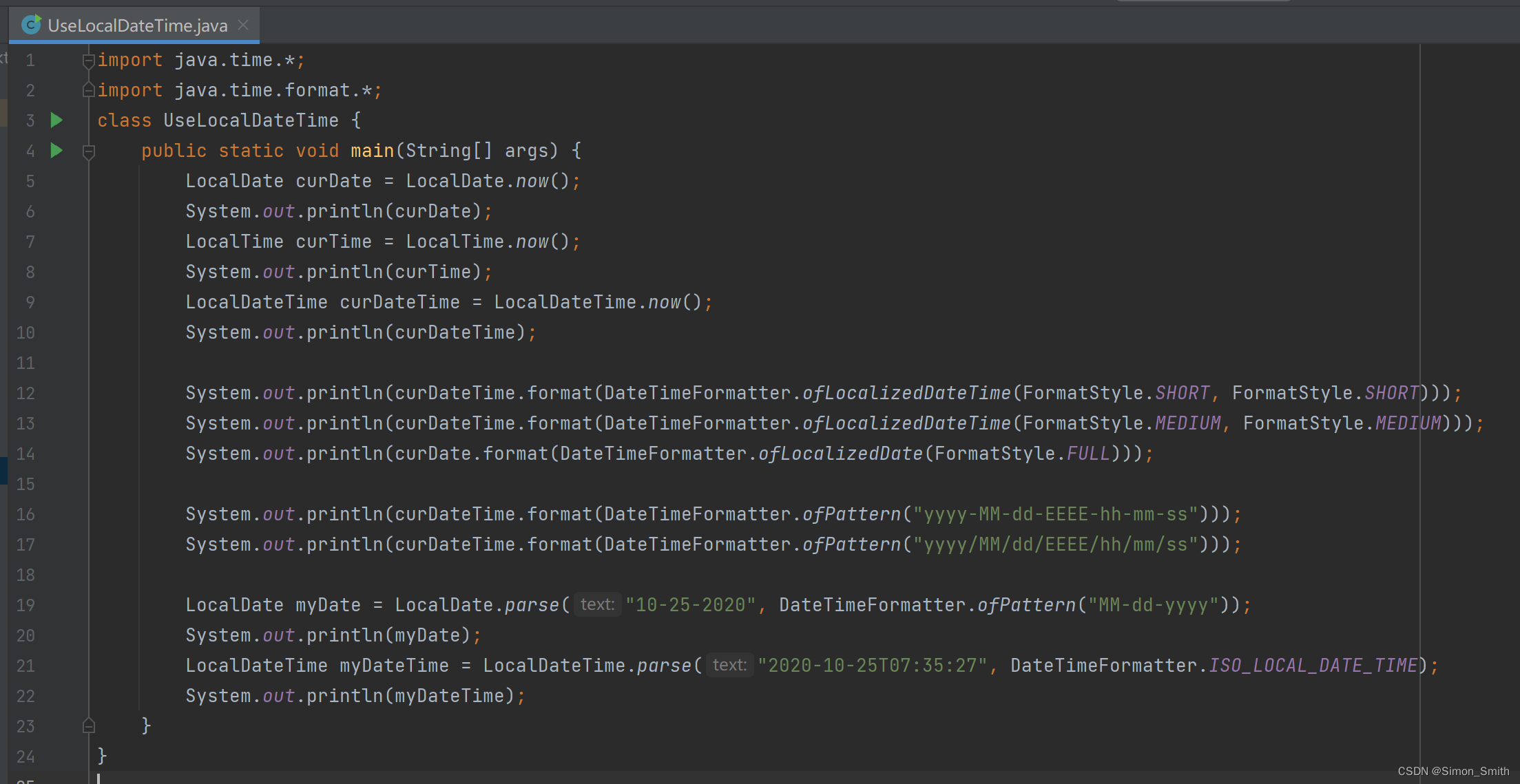Click the "yyyy/MM/dd/EEEE/hh/mm/ss" pattern string

tap(1055, 544)
